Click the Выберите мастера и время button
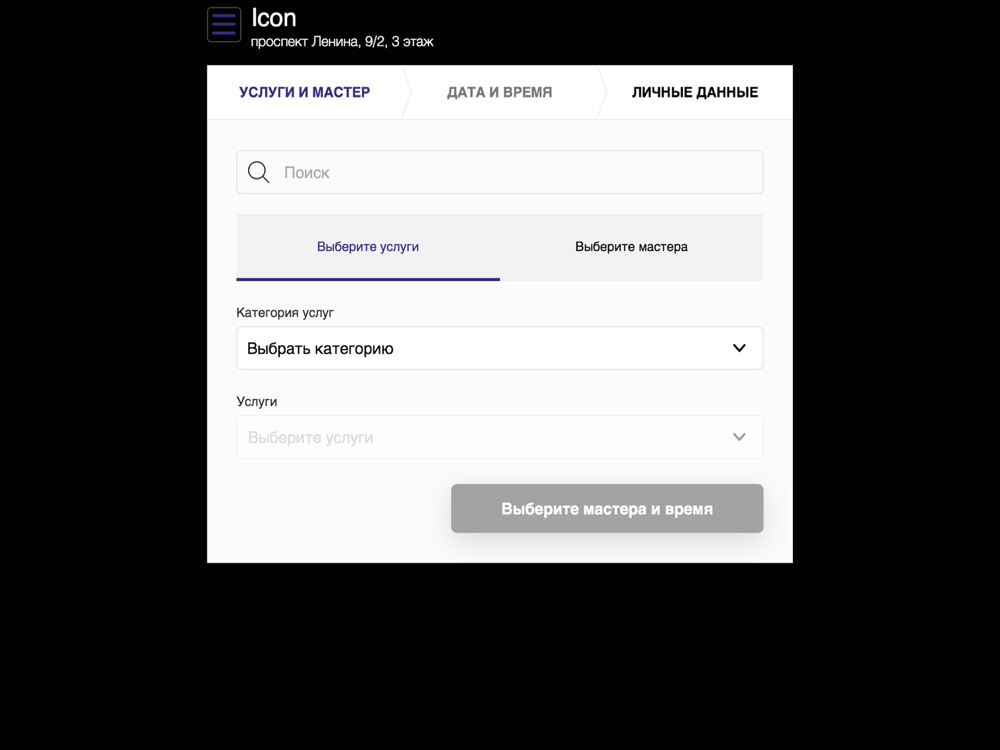Viewport: 1000px width, 750px height. tap(607, 508)
